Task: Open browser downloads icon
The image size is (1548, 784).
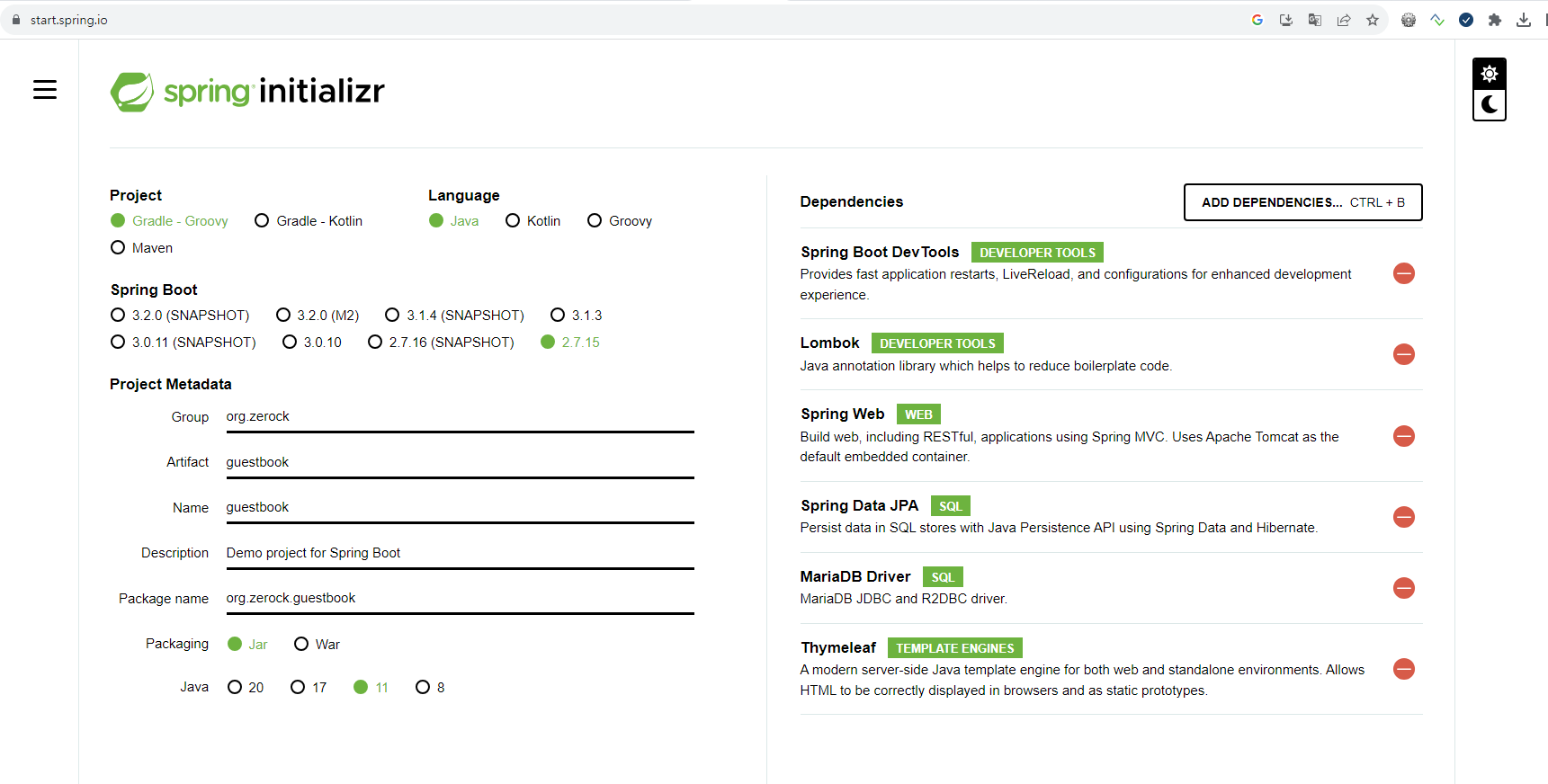Action: pyautogui.click(x=1524, y=20)
